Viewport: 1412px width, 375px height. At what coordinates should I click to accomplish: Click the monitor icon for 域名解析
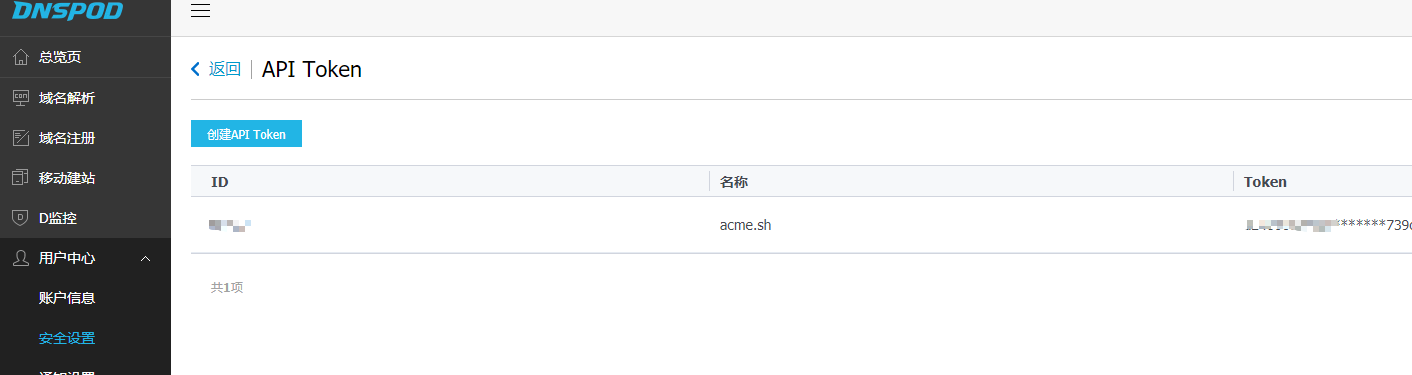click(20, 97)
